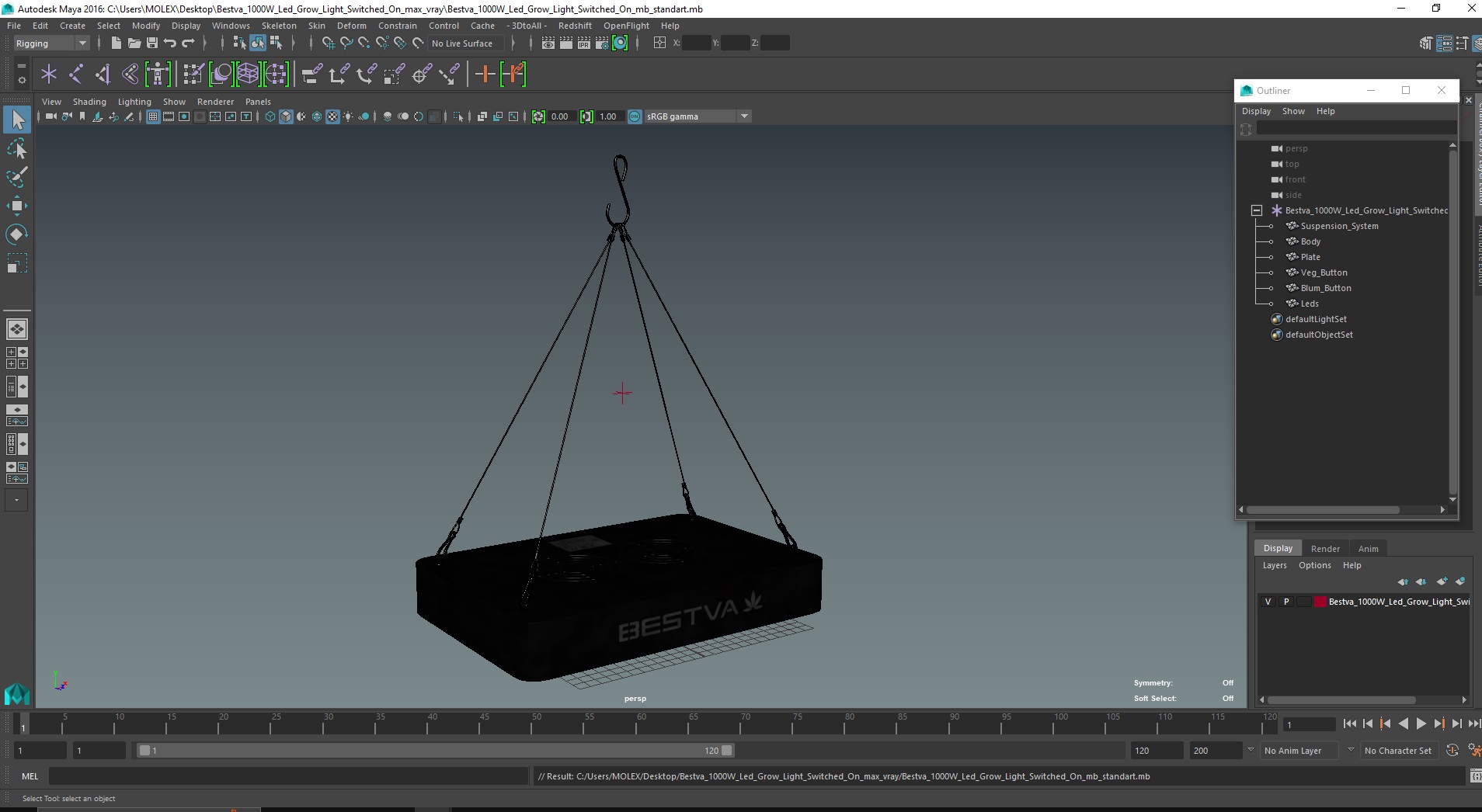
Task: Collapse Bestva_1000W group in Outliner
Action: pyautogui.click(x=1257, y=210)
